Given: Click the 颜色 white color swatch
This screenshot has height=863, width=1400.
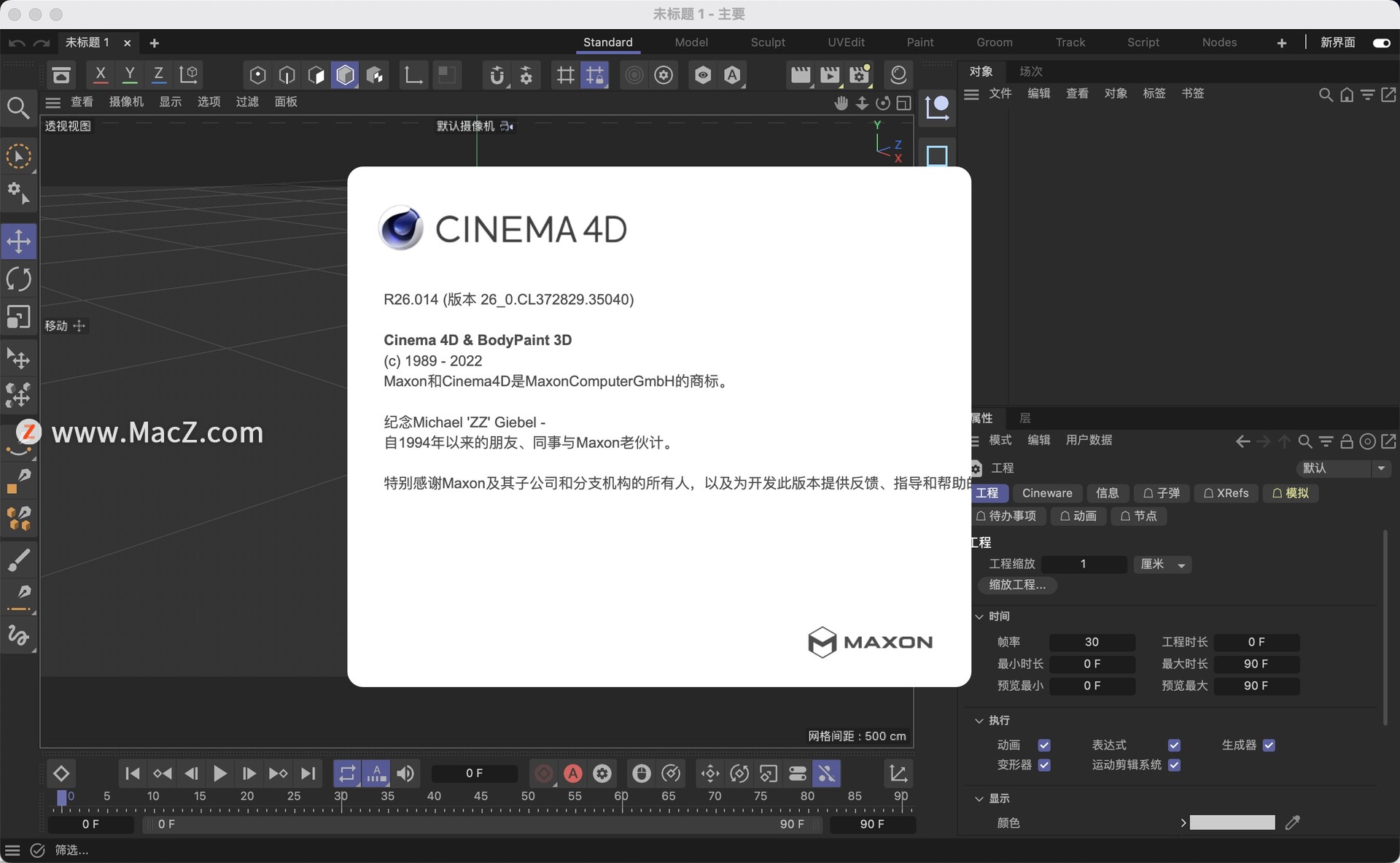Looking at the screenshot, I should click(1232, 823).
